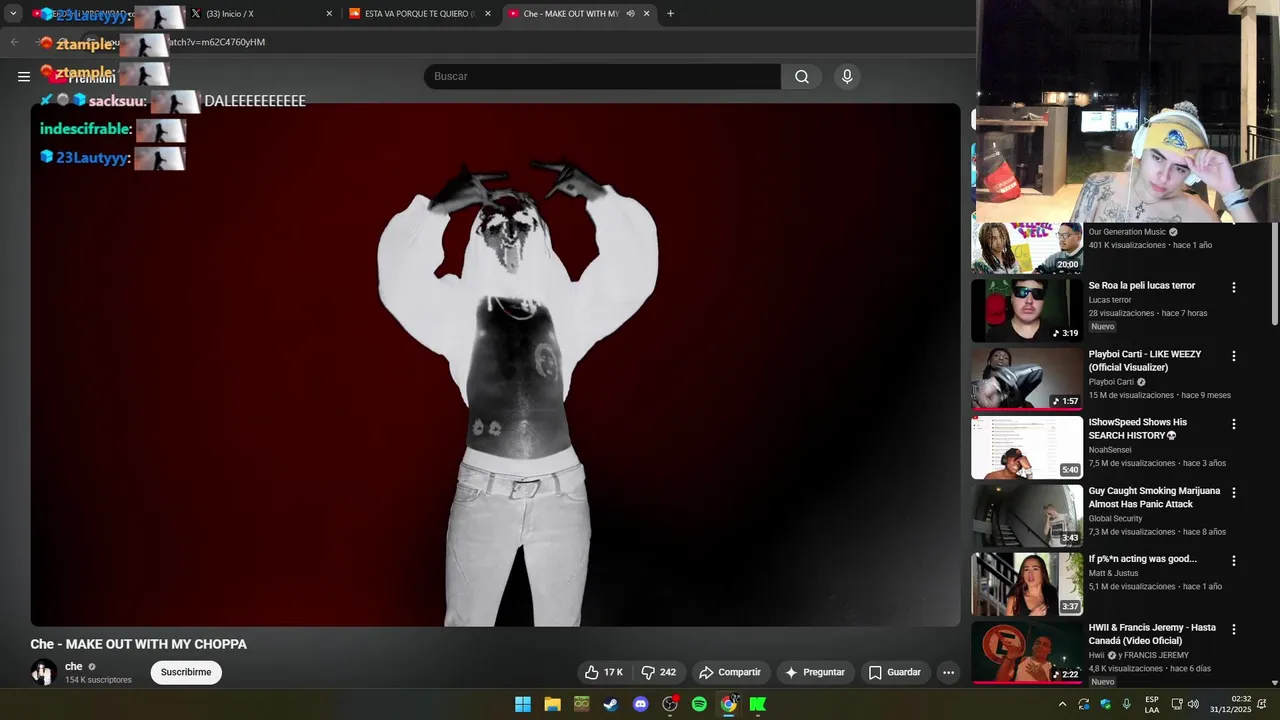Open Discord from the taskbar

click(641, 704)
